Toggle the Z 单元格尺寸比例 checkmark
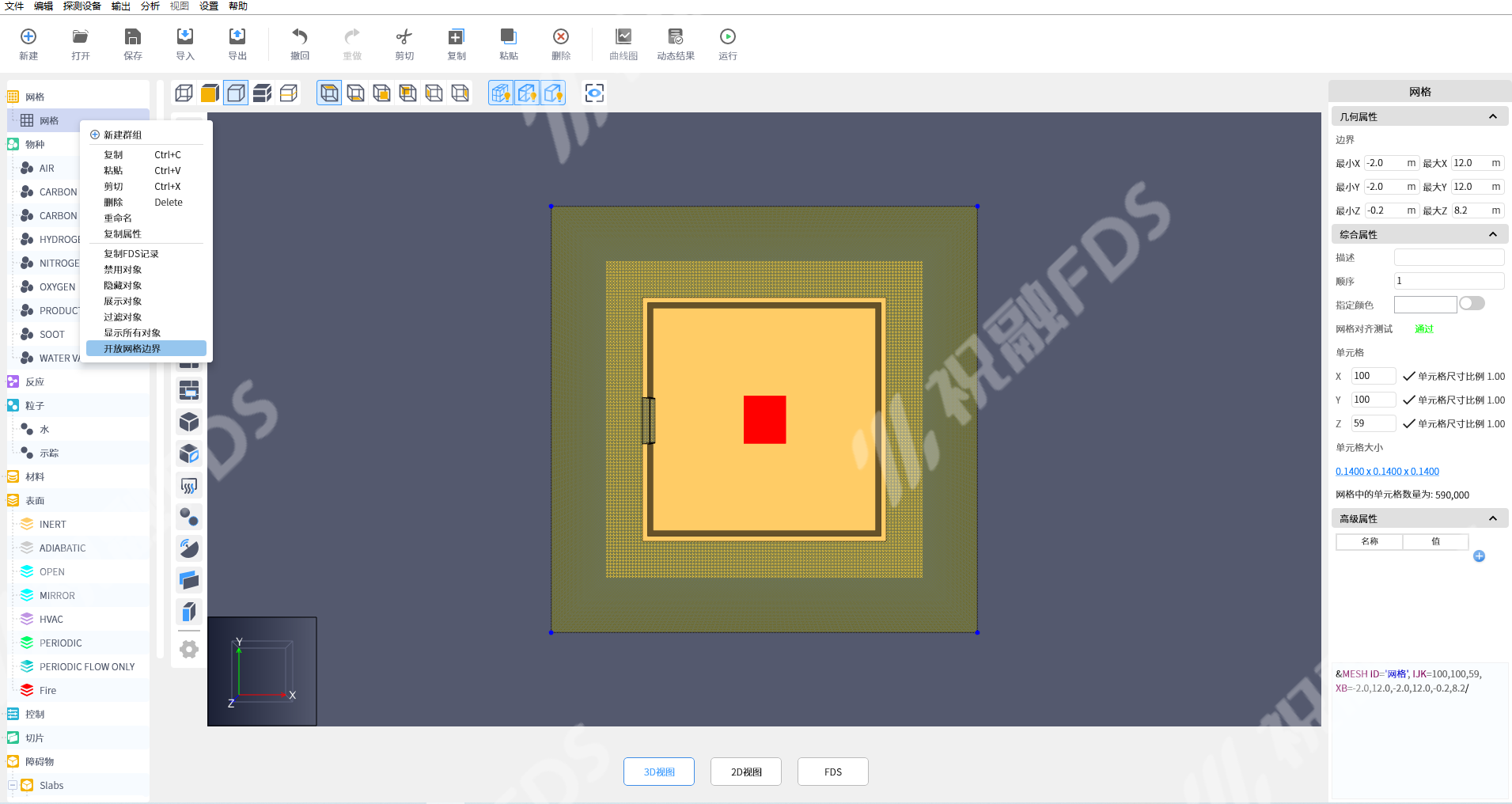This screenshot has width=1512, height=804. tap(1408, 424)
